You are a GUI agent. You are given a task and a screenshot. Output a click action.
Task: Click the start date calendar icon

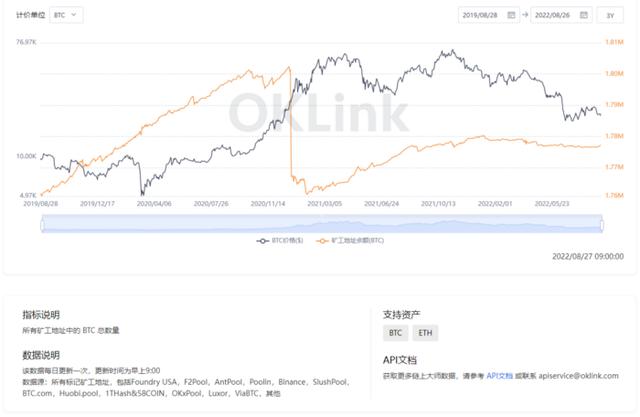pyautogui.click(x=511, y=15)
